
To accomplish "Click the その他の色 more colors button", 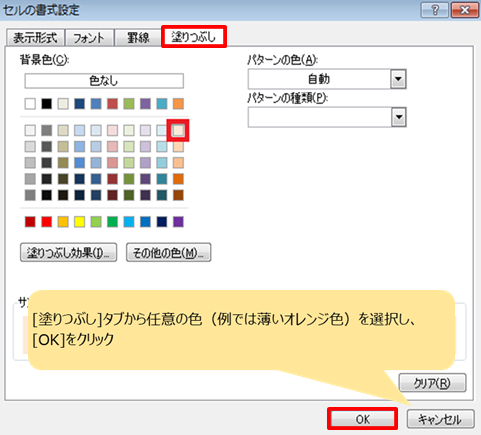I will coord(168,253).
